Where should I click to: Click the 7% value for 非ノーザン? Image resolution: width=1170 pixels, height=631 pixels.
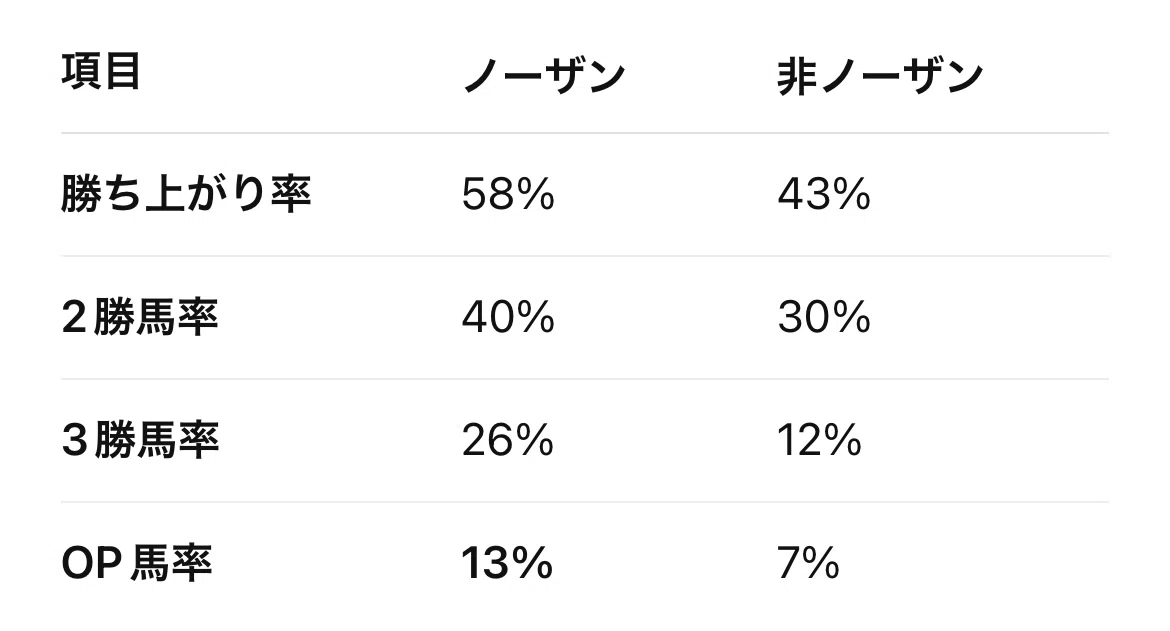click(808, 563)
